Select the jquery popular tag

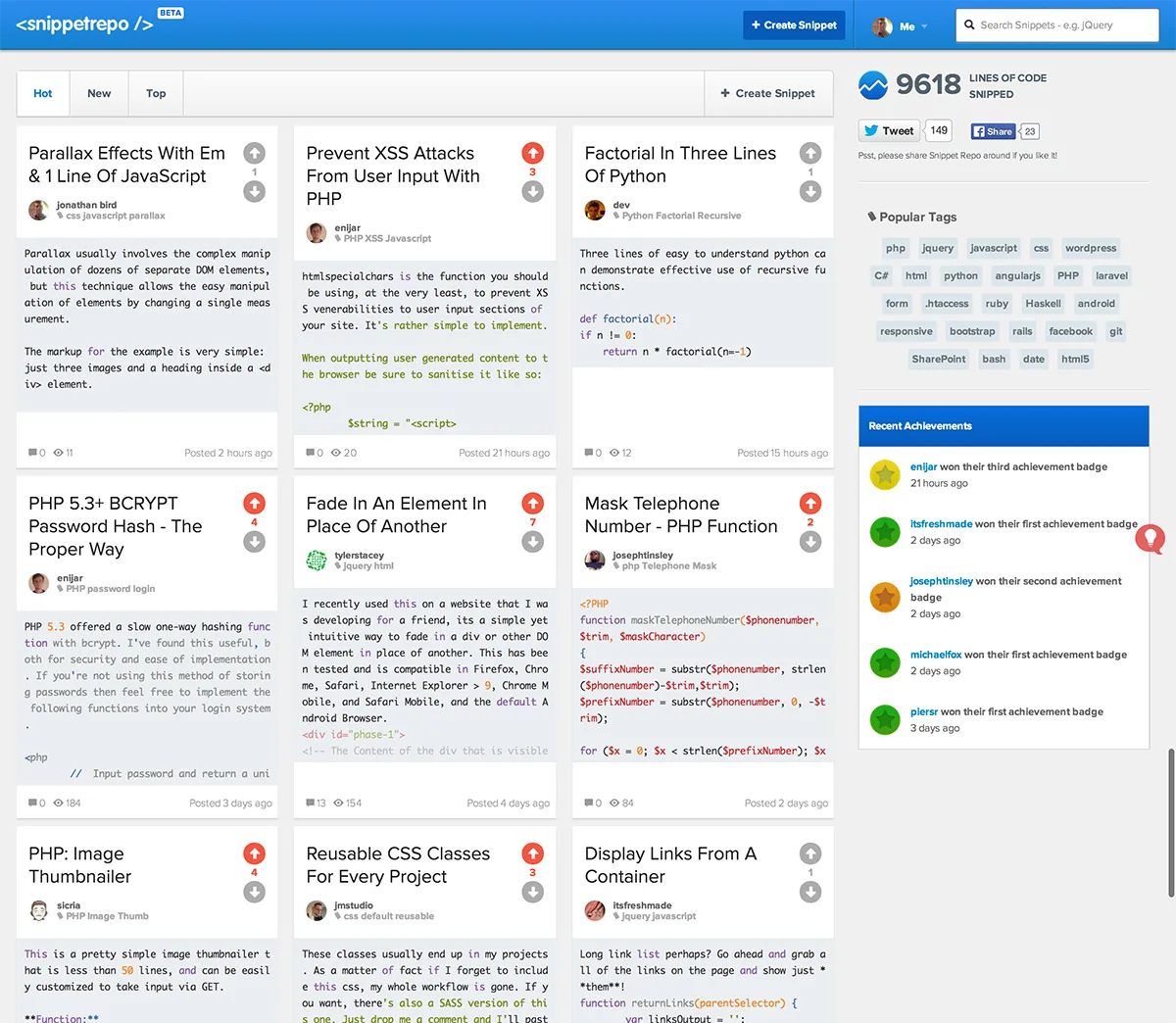coord(938,248)
